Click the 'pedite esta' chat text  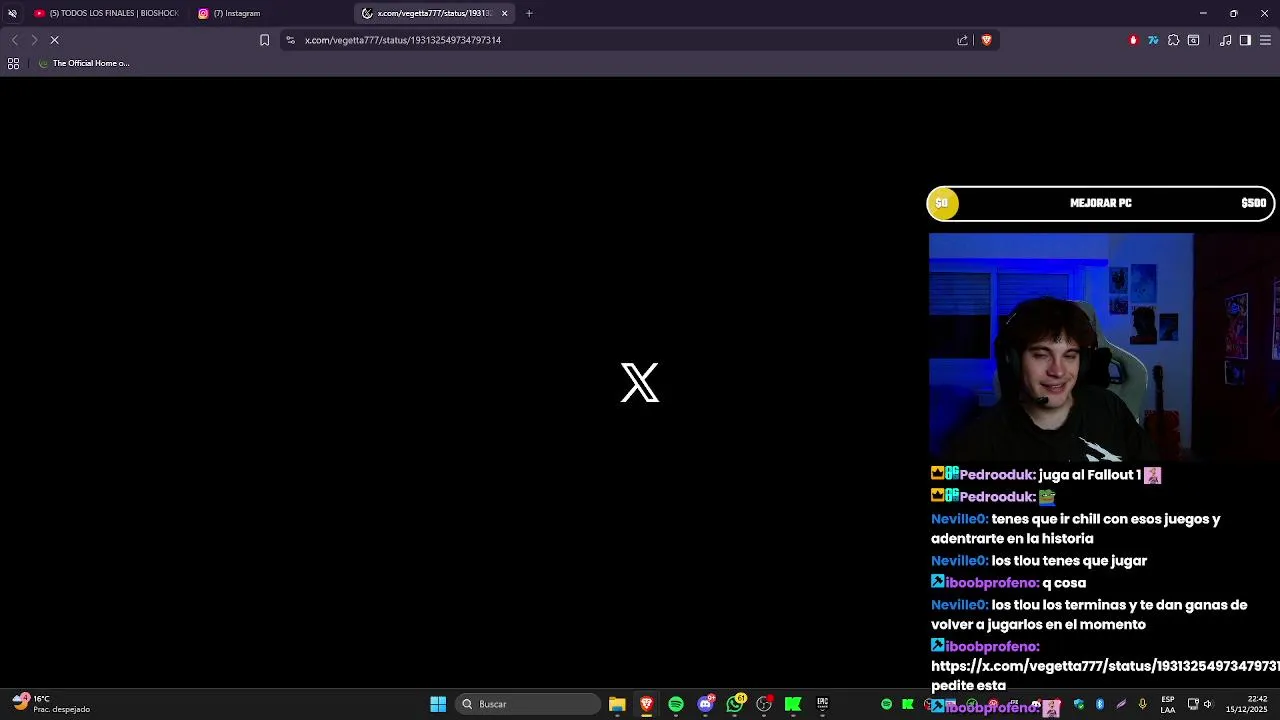(x=968, y=686)
